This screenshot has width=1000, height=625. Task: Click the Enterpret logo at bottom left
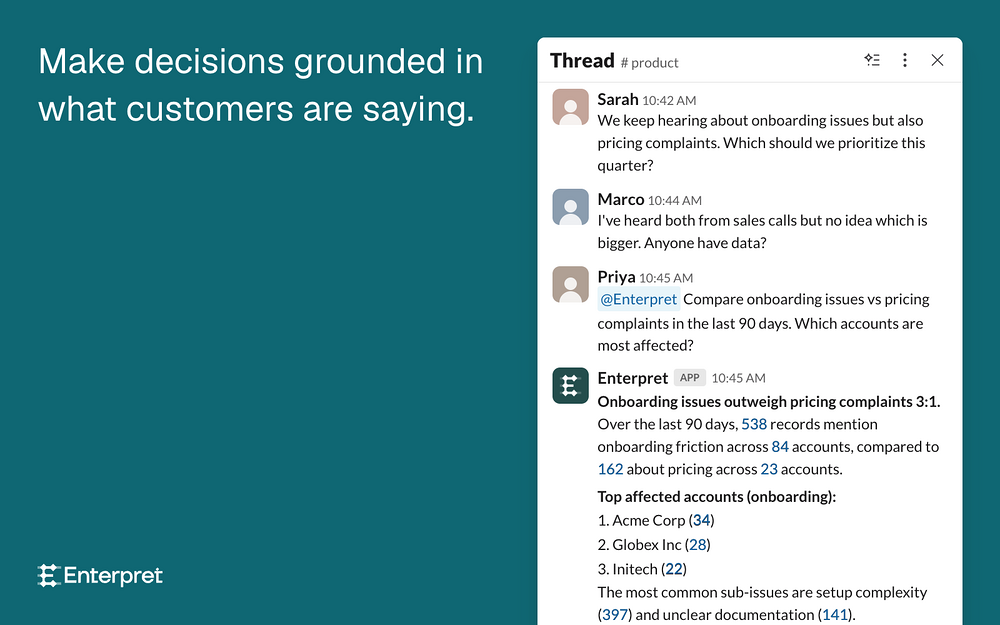coord(100,576)
